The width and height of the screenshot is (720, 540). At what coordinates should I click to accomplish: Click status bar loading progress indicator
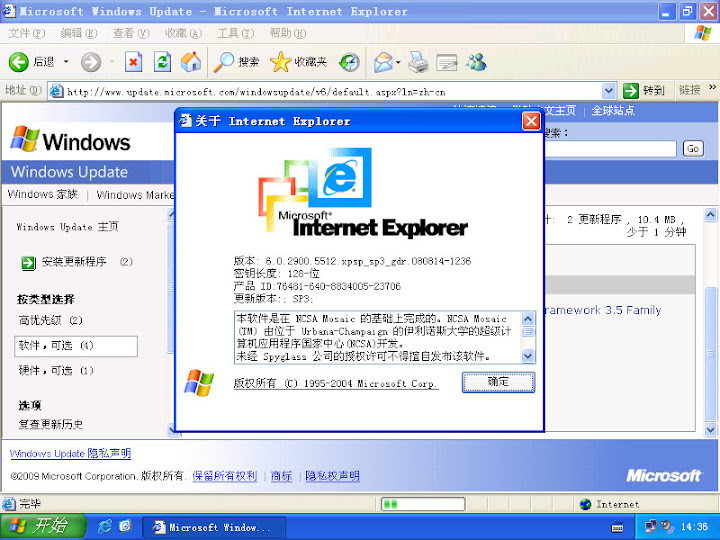coord(423,504)
